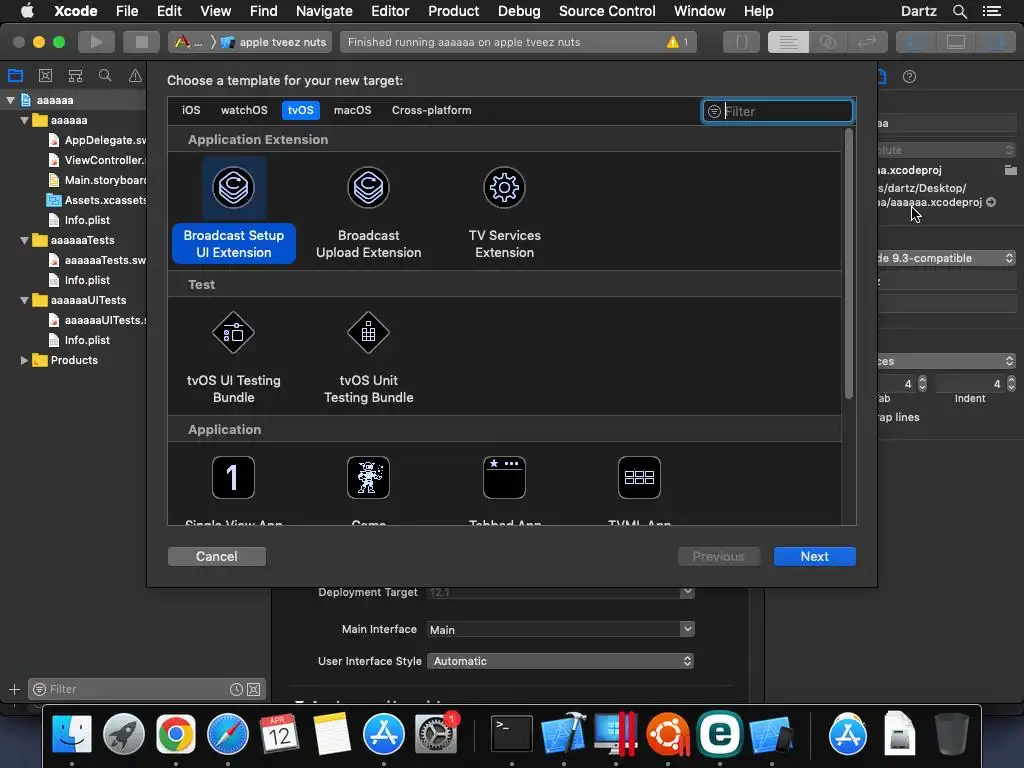Toggle the debug area visibility button

pyautogui.click(x=956, y=42)
